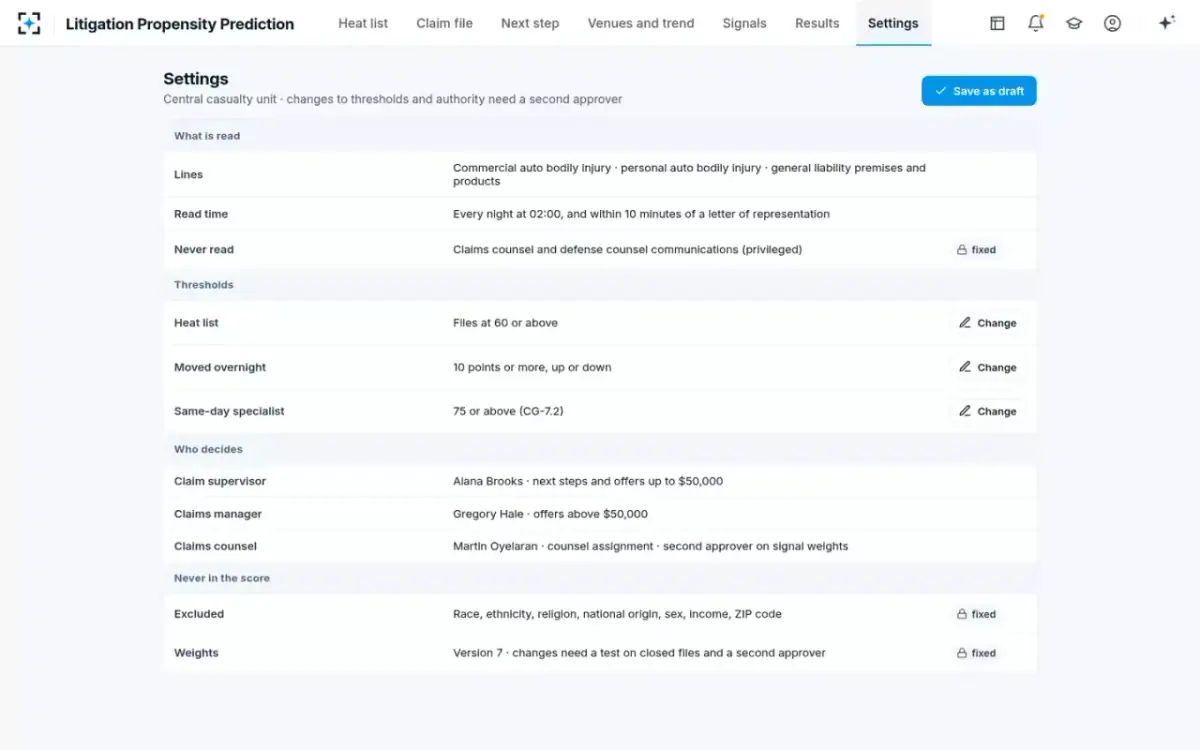Click the Weights row label

(196, 653)
